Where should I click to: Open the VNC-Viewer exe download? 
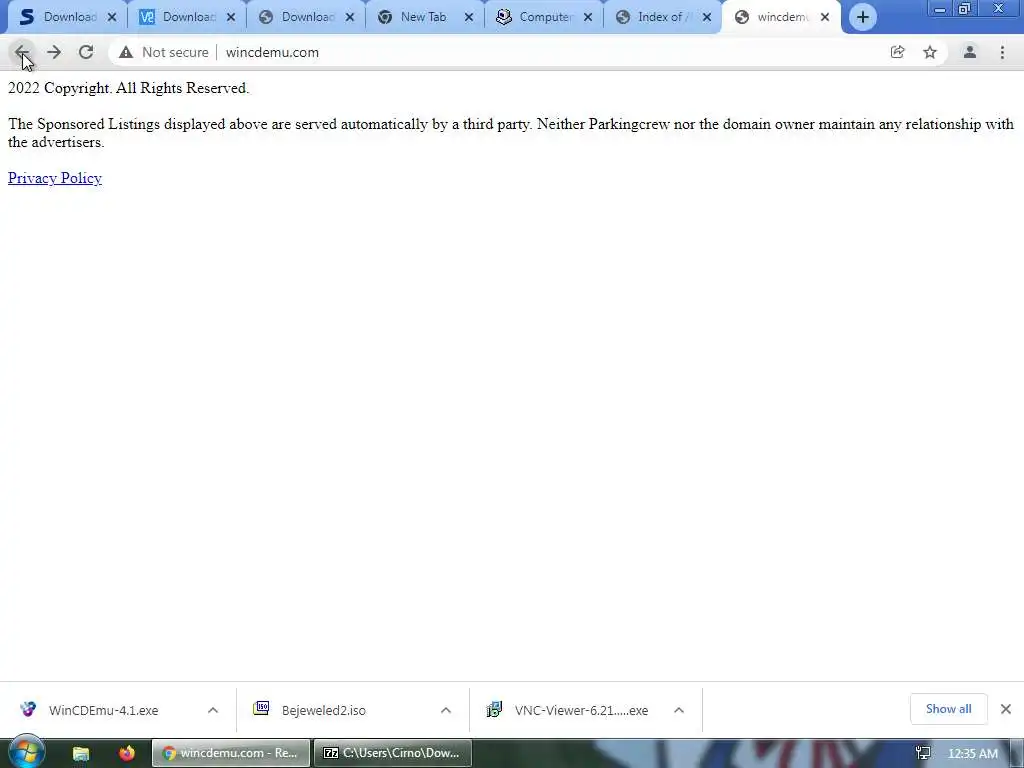click(581, 710)
